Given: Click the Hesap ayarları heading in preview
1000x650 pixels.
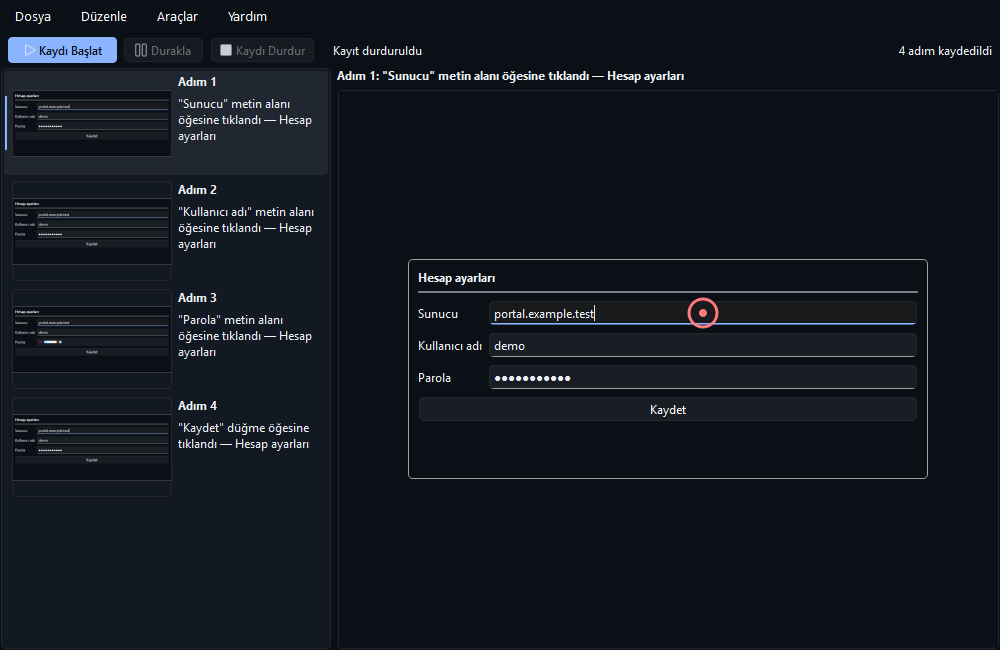Looking at the screenshot, I should point(457,278).
